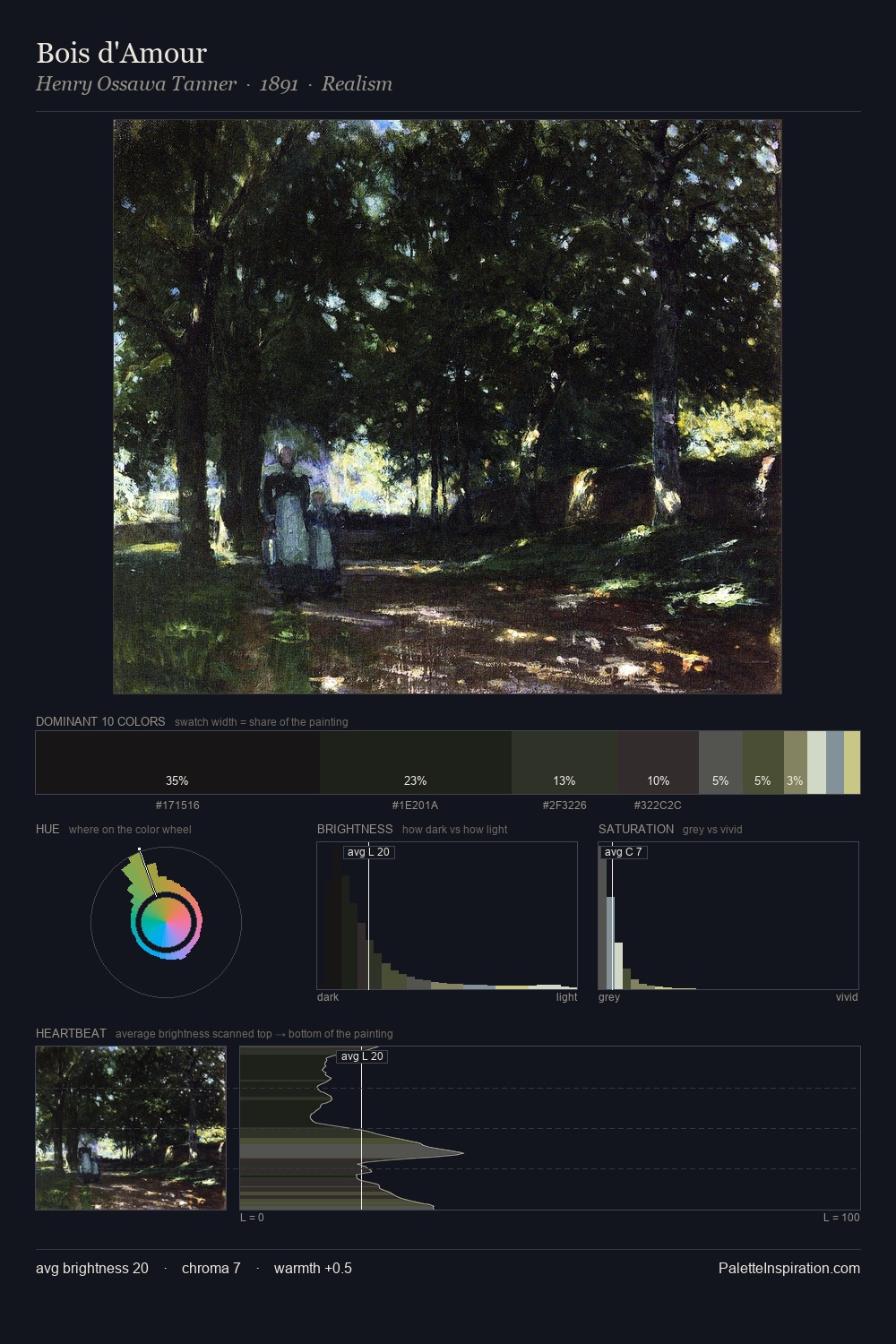This screenshot has height=1344, width=896.
Task: Click the small painting thumbnail beside the heartbeat chart
Action: pos(131,1128)
